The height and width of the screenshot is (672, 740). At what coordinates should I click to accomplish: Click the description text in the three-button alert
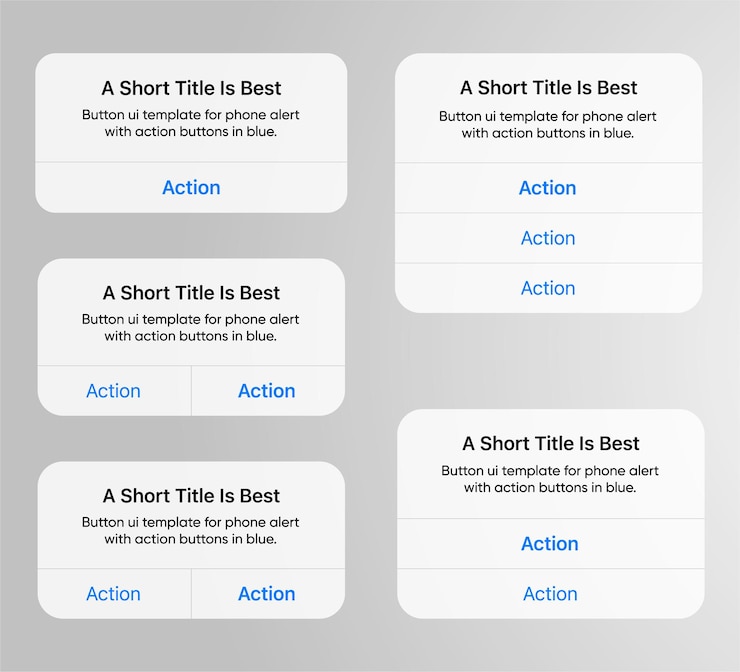point(547,125)
